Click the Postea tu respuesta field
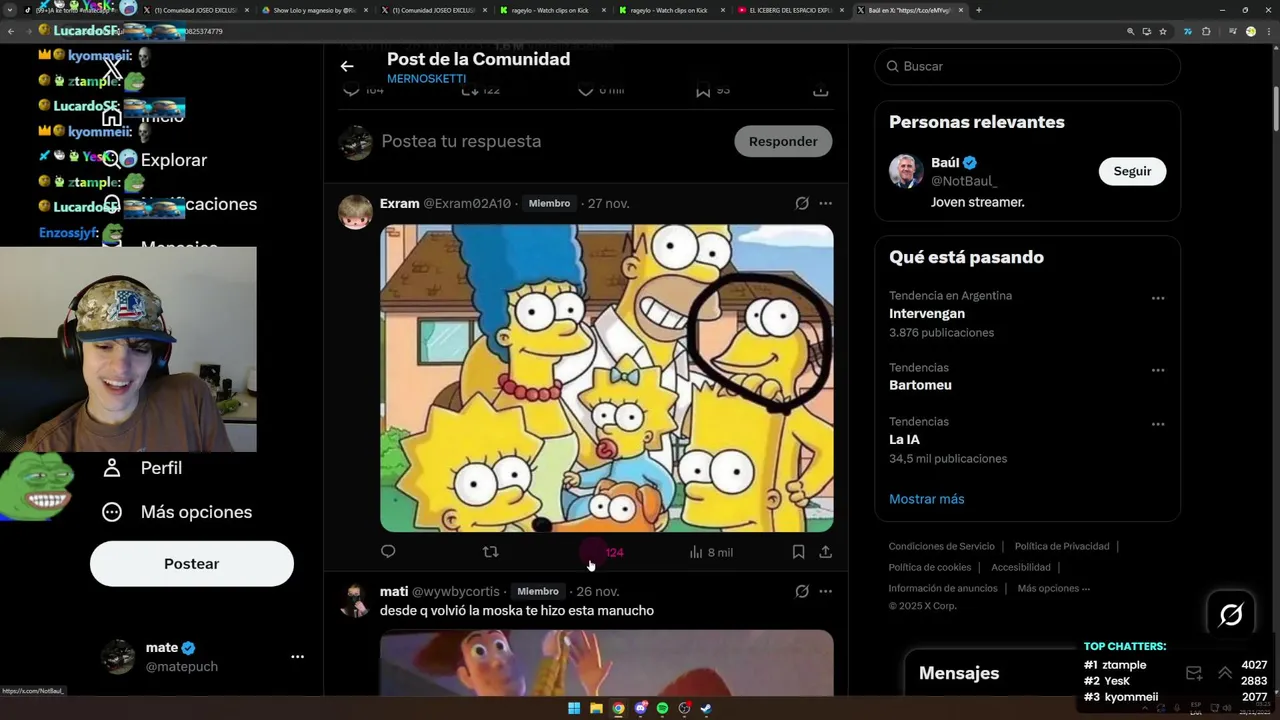 [x=550, y=141]
